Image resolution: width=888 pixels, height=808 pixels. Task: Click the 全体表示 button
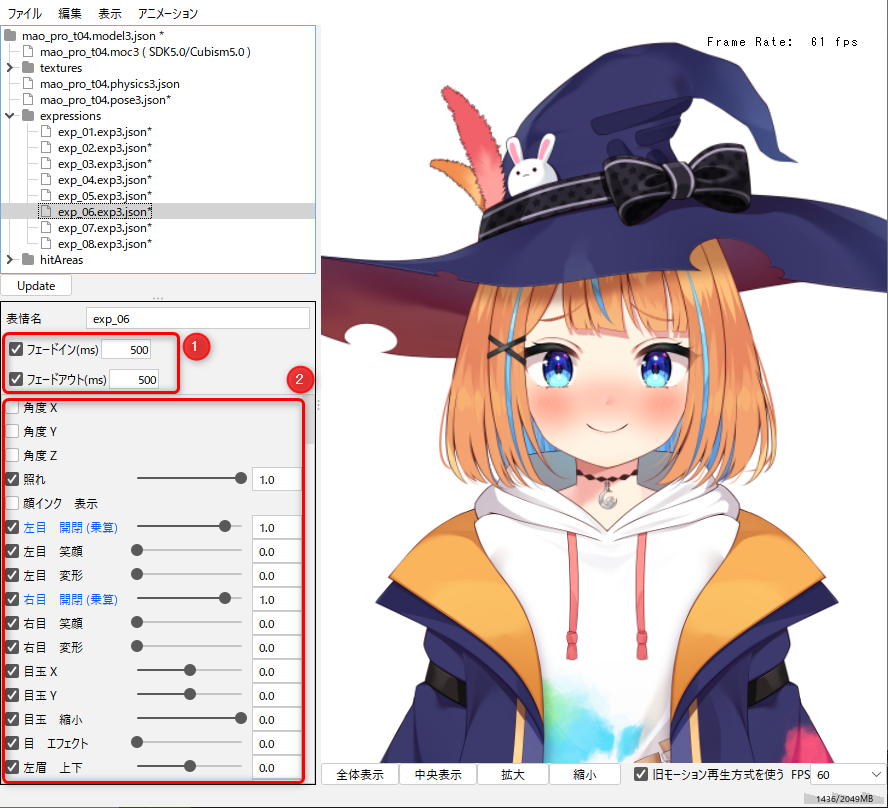click(x=360, y=775)
